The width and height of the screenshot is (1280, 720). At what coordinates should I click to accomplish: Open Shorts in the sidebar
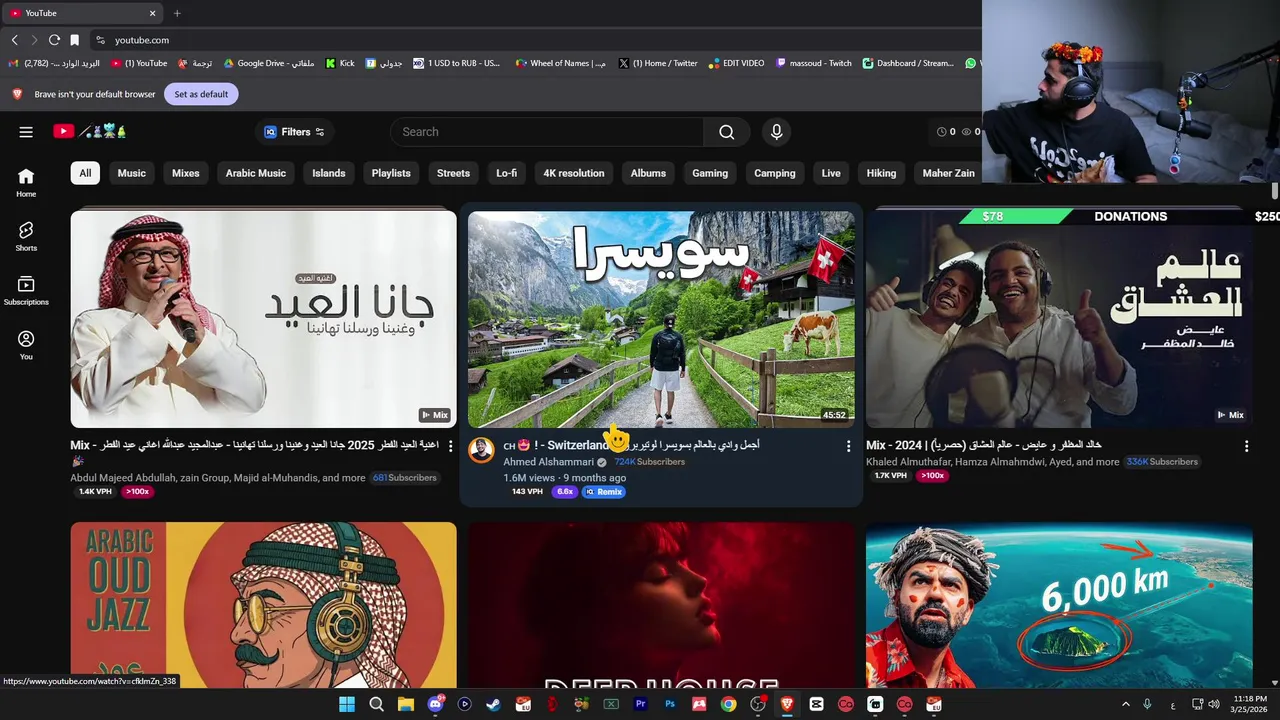[26, 236]
